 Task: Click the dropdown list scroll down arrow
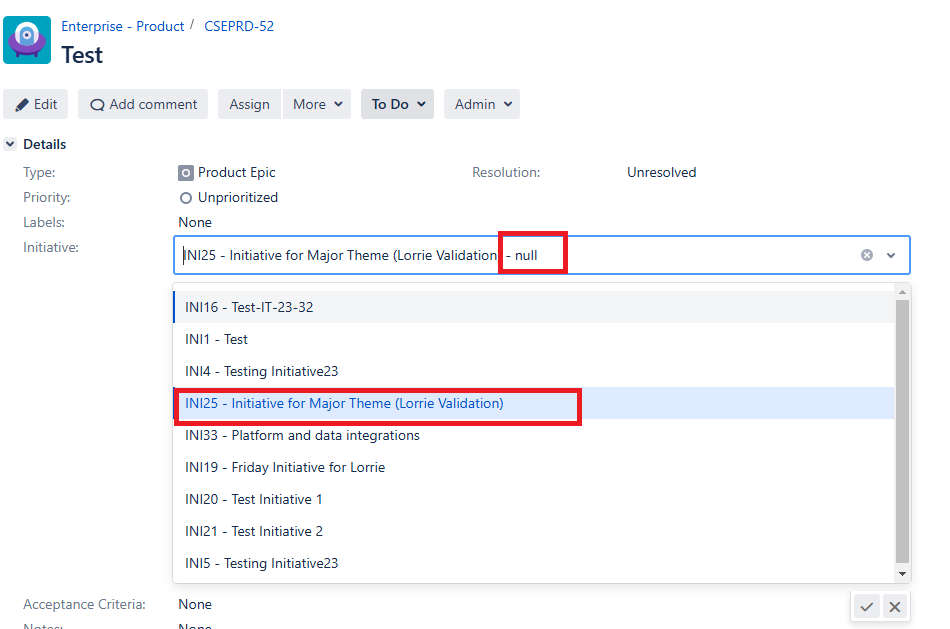(x=903, y=574)
